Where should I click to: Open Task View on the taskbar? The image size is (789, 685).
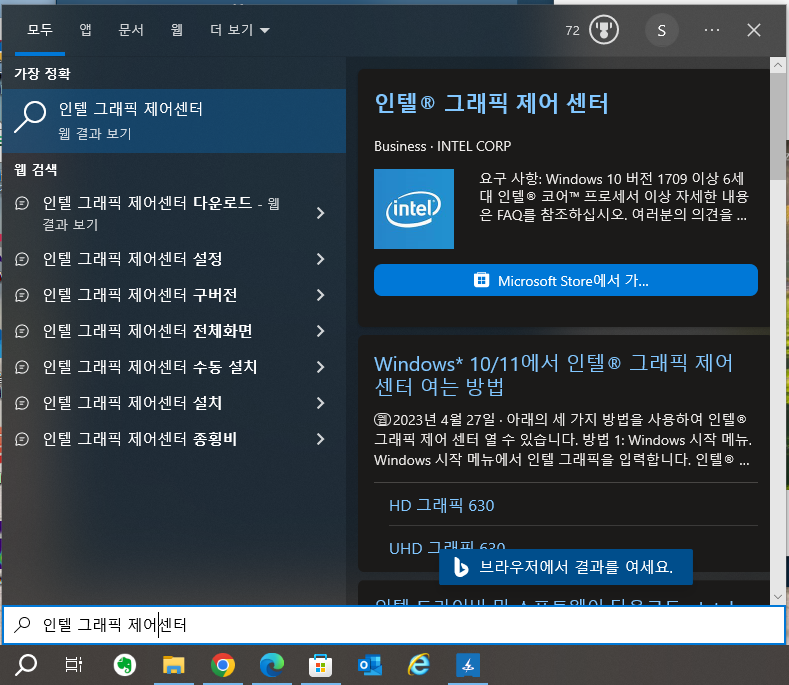[74, 665]
